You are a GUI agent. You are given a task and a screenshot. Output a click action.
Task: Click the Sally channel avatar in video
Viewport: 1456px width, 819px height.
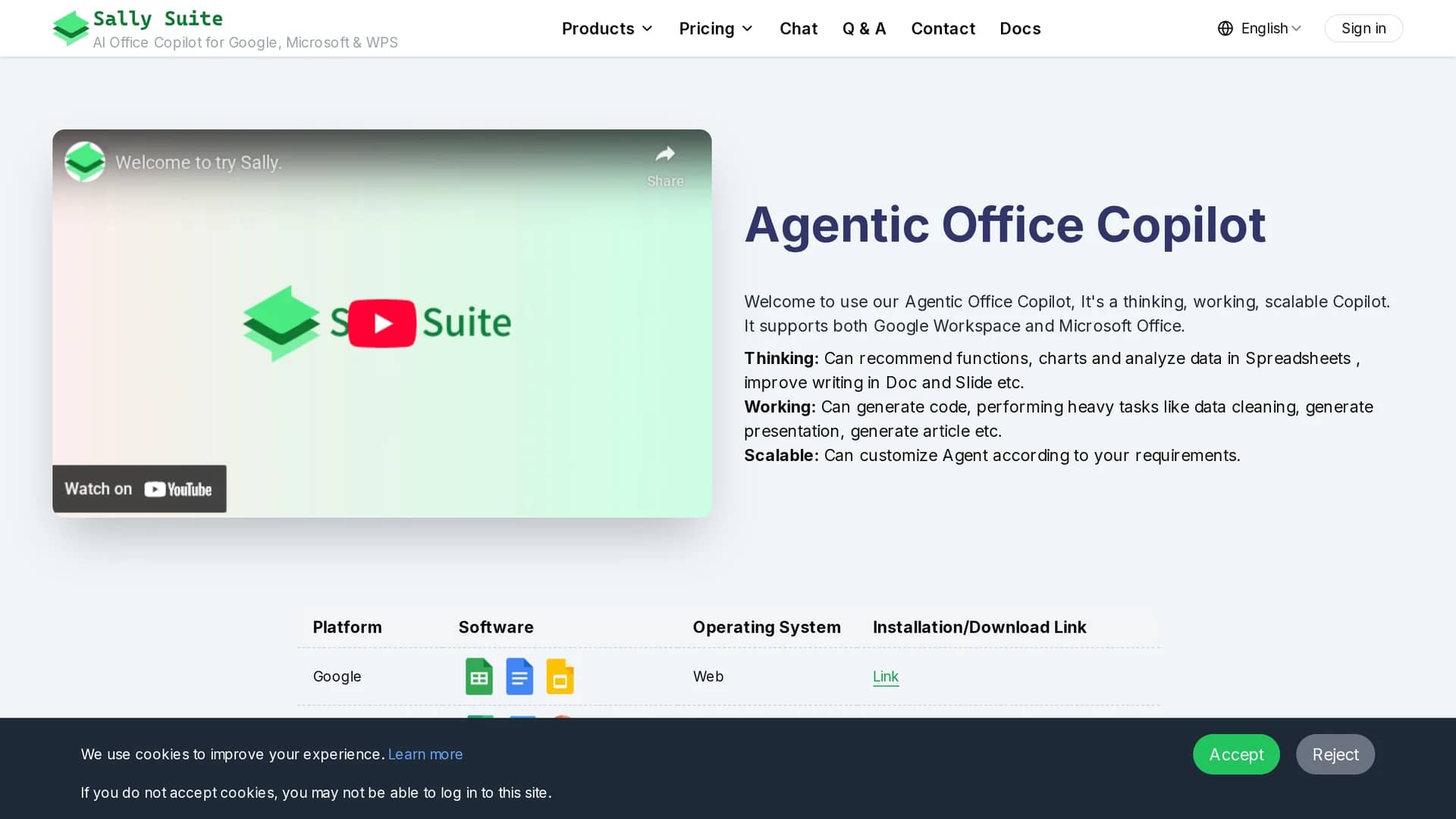85,162
